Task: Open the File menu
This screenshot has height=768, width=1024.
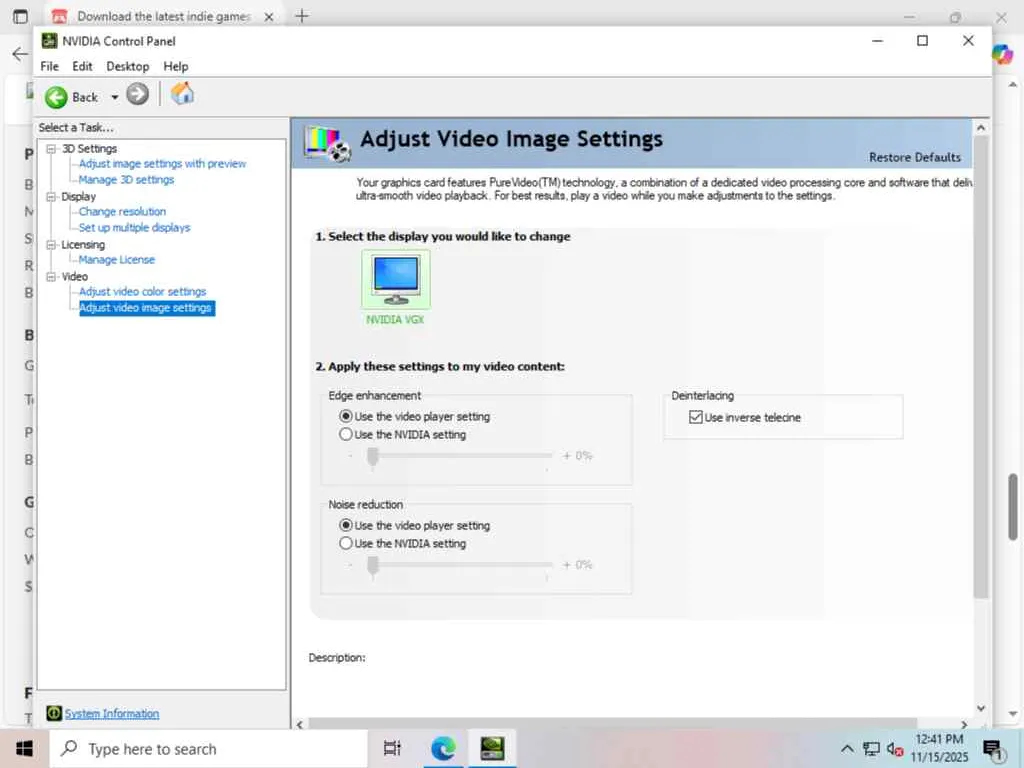Action: (x=50, y=66)
